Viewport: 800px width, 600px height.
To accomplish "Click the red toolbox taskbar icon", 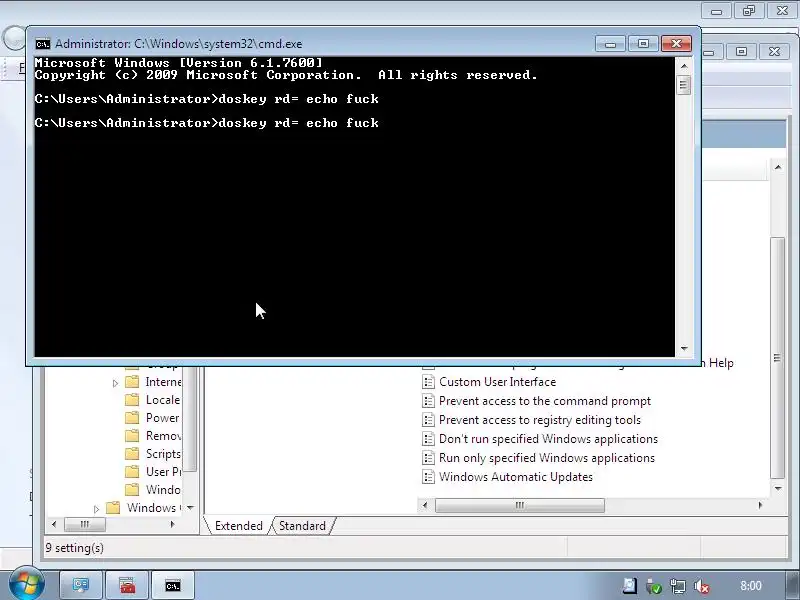I will 128,586.
